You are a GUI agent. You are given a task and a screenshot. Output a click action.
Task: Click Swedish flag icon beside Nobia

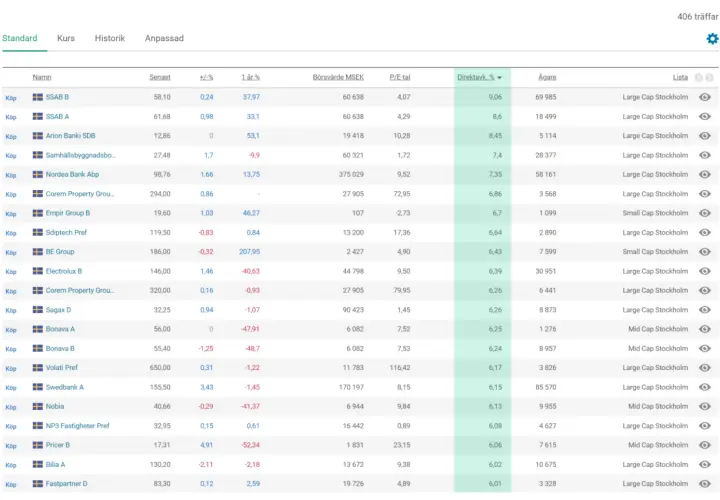[x=38, y=406]
